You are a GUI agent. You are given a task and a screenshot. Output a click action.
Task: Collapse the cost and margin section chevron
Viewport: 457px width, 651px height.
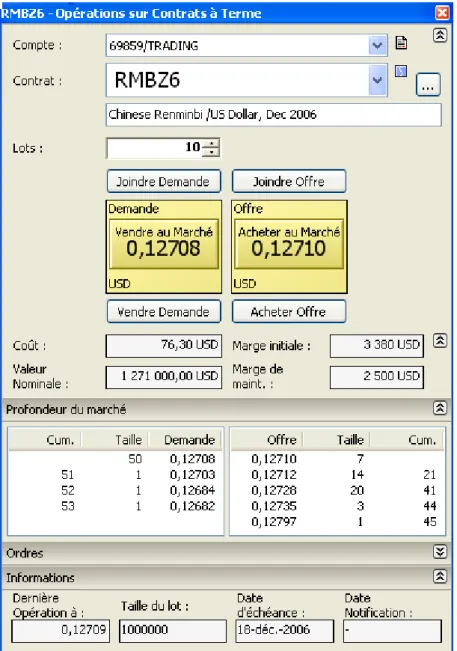pos(440,341)
